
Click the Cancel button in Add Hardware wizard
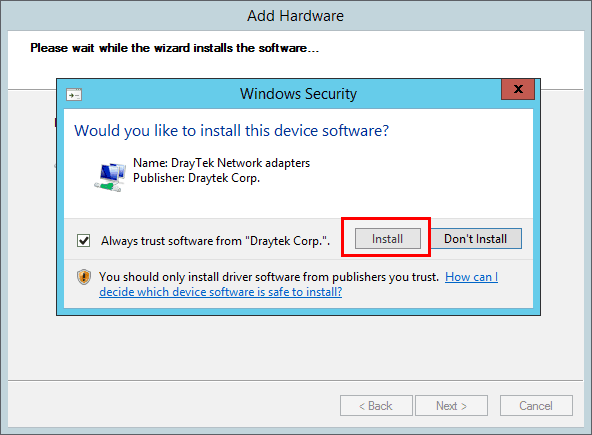coord(536,406)
